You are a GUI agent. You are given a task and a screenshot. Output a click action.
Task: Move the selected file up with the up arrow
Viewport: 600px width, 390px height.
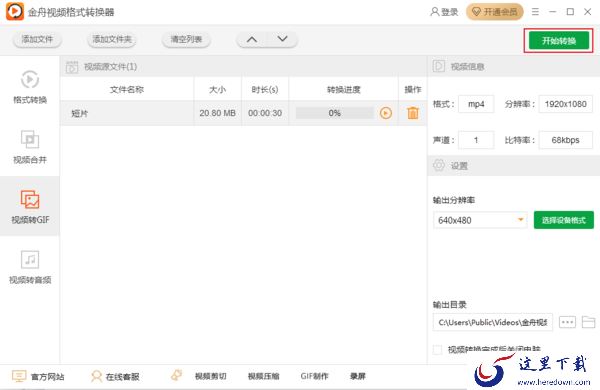point(251,39)
